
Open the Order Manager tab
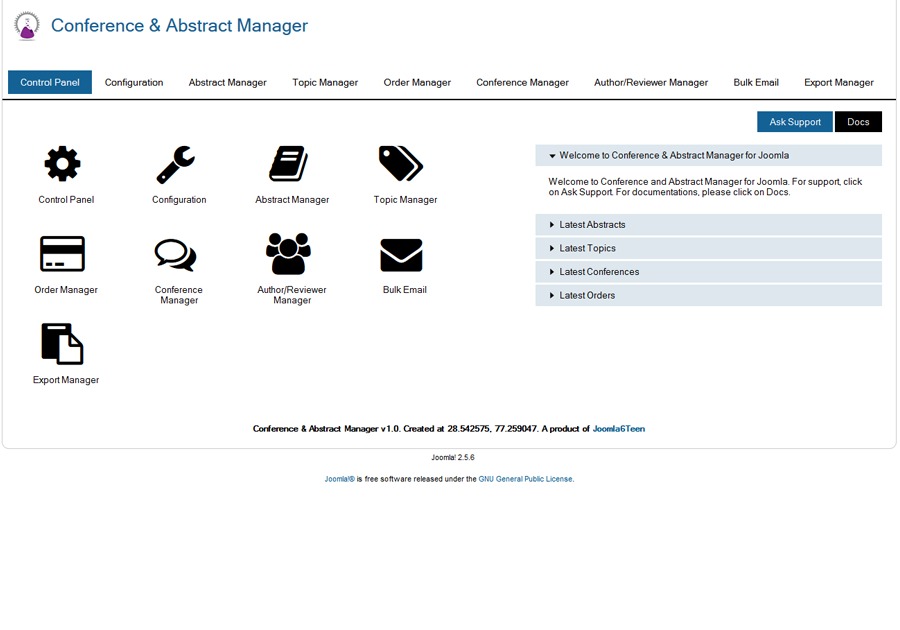pyautogui.click(x=417, y=82)
